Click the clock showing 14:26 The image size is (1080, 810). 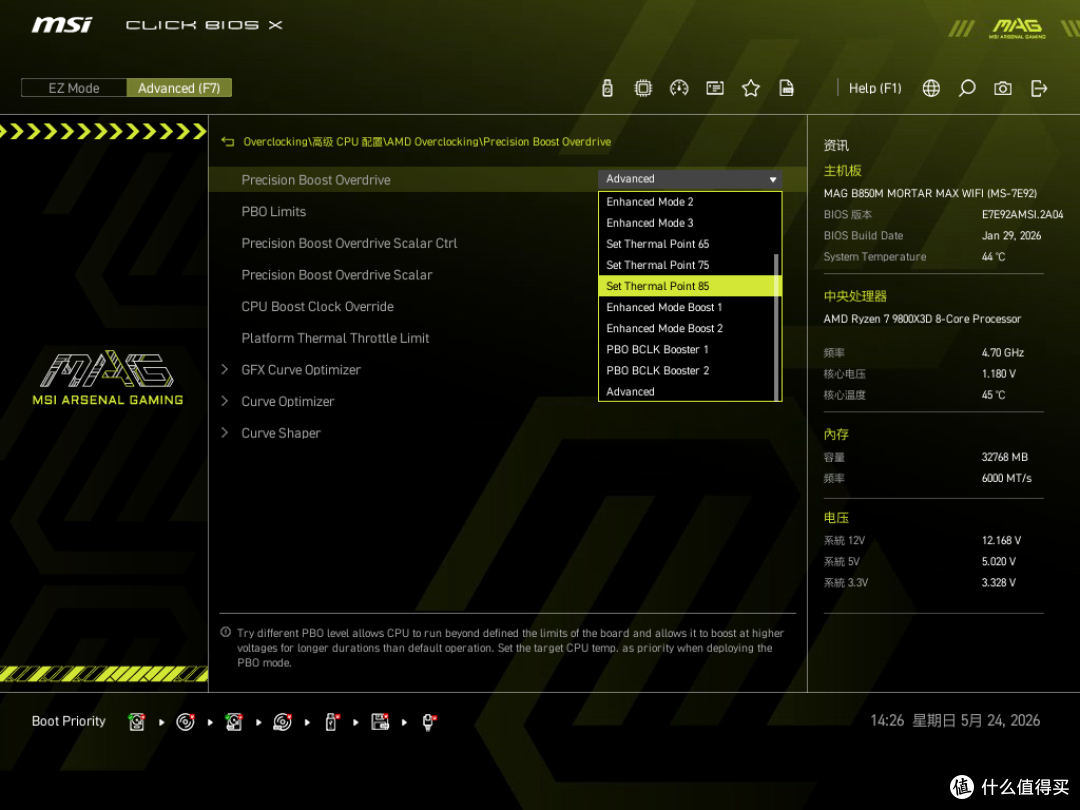pos(887,720)
